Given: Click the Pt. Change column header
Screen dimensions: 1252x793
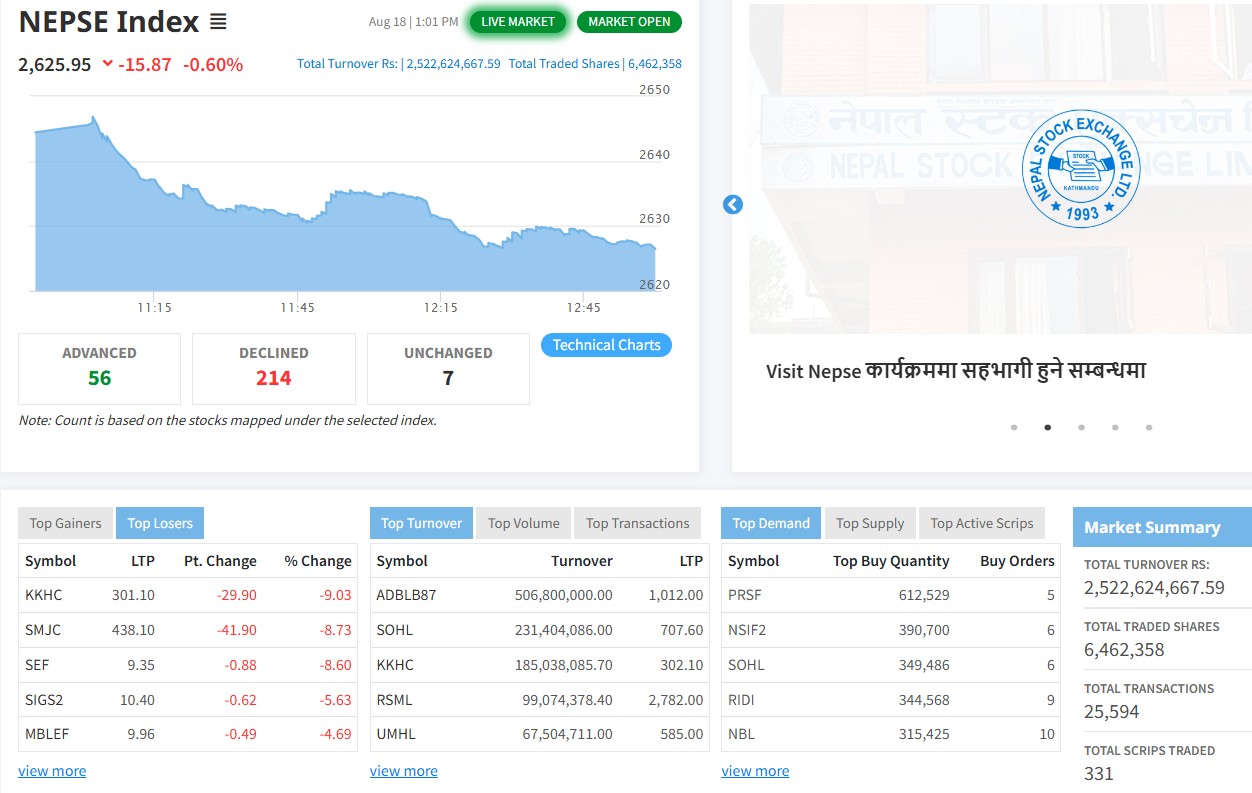Looking at the screenshot, I should tap(220, 561).
